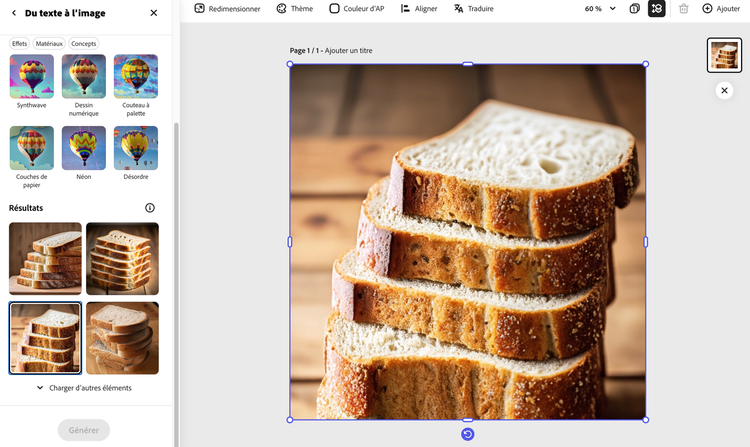Choose the Dessin numérique style thumbnail
The height and width of the screenshot is (447, 750).
coord(84,76)
